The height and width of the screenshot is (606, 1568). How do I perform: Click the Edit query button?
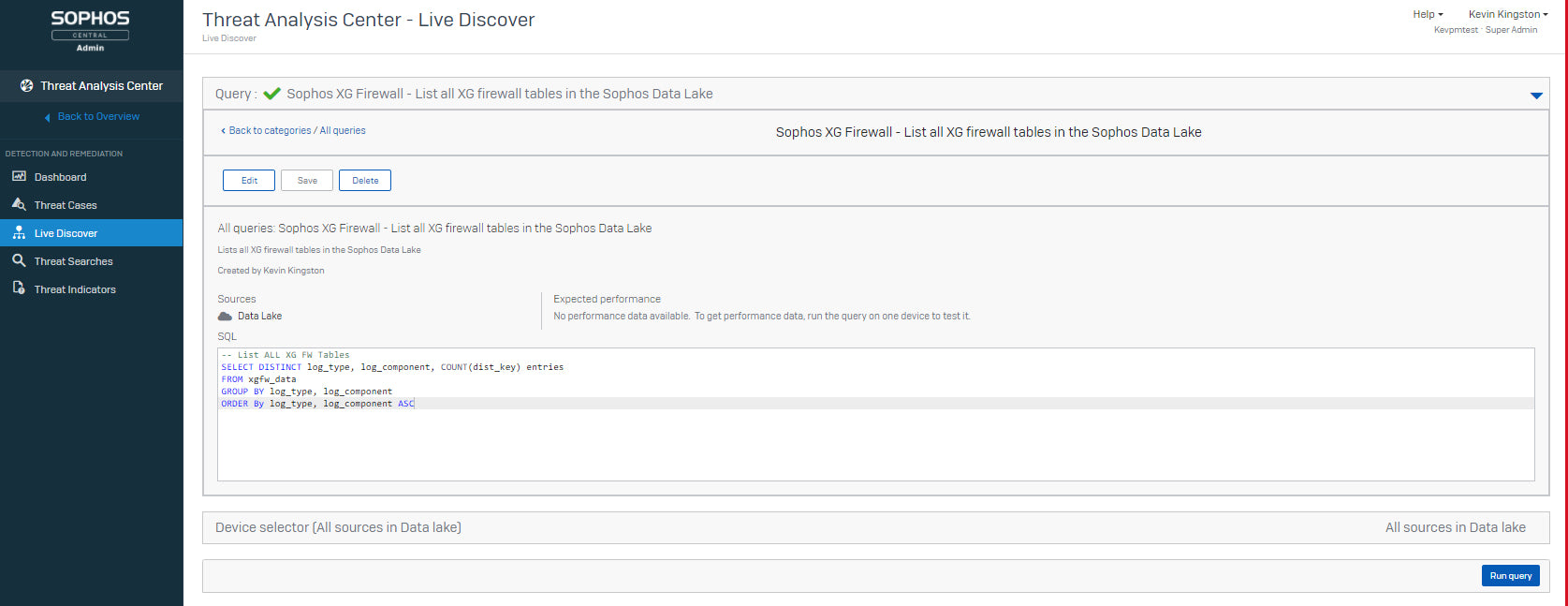point(249,180)
